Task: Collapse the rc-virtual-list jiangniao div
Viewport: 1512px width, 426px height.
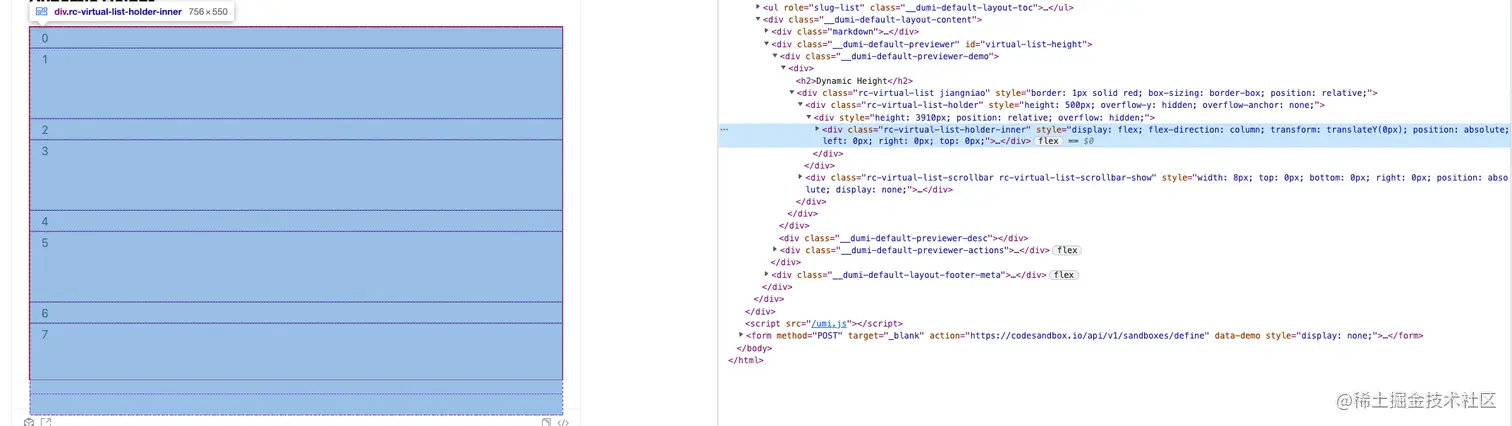Action: tap(792, 93)
